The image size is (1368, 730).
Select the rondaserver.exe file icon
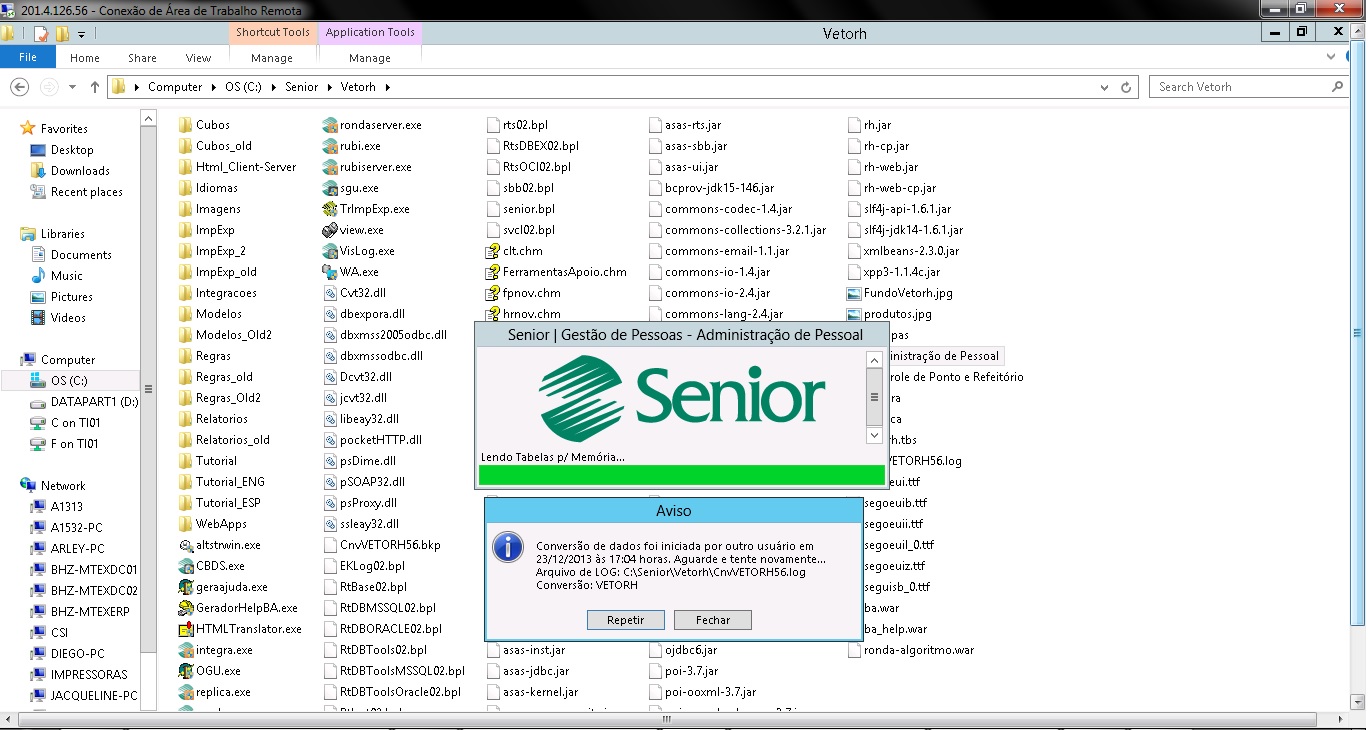tap(331, 125)
